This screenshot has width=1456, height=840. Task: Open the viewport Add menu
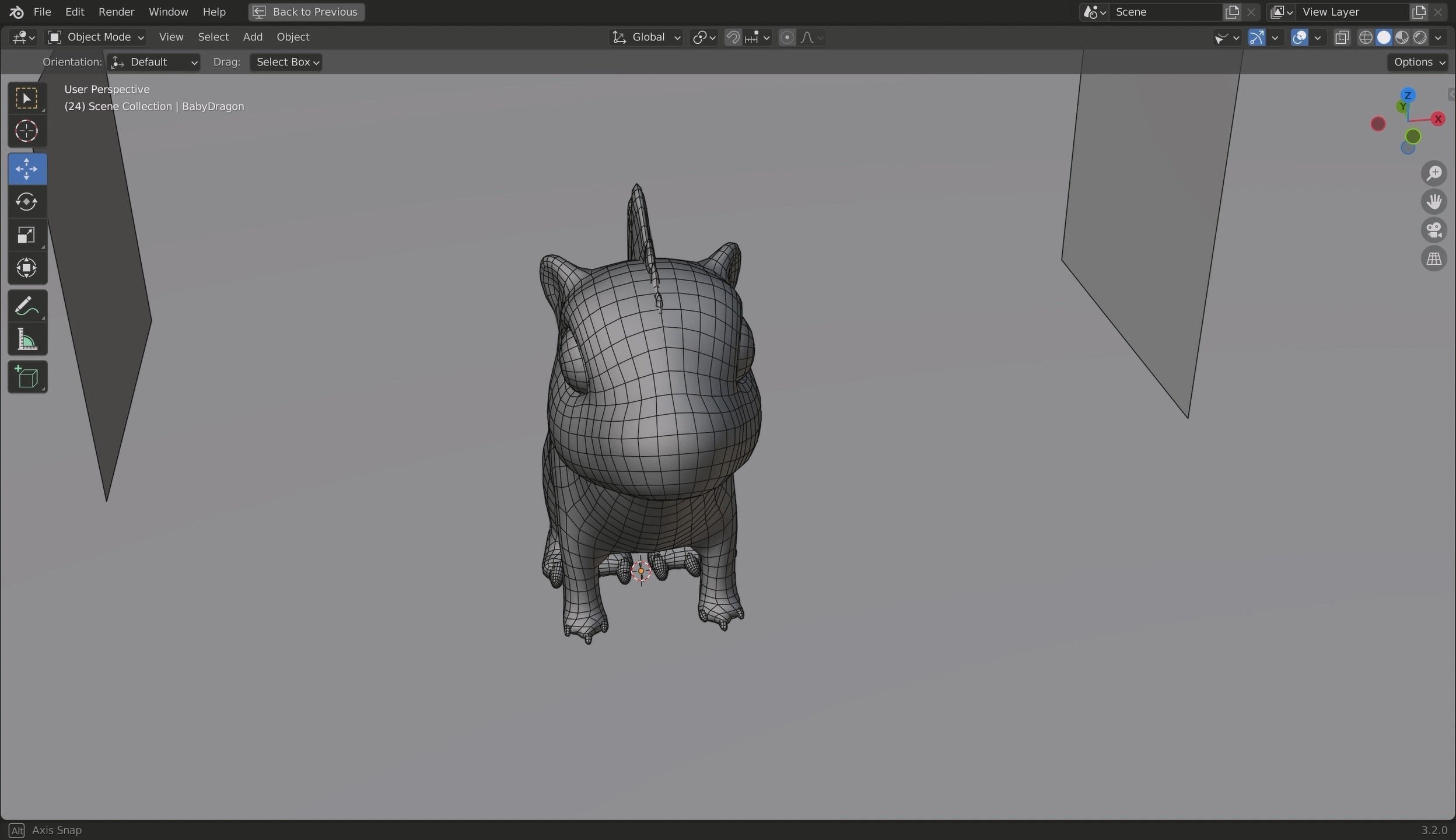253,37
